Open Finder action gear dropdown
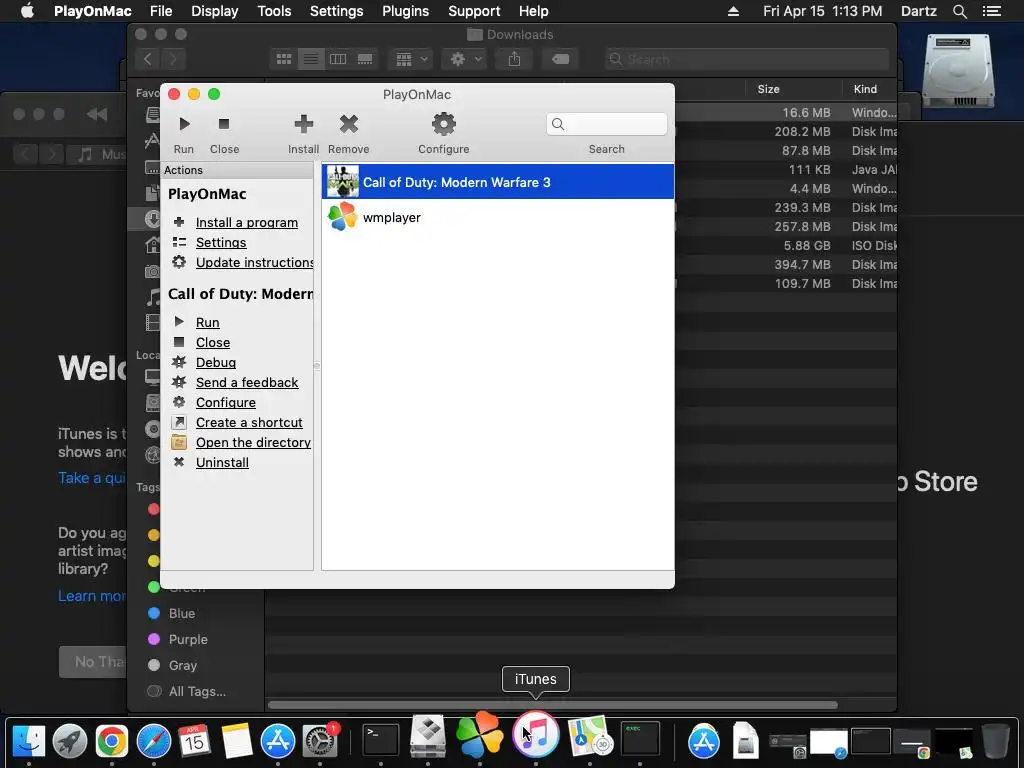 pos(464,59)
